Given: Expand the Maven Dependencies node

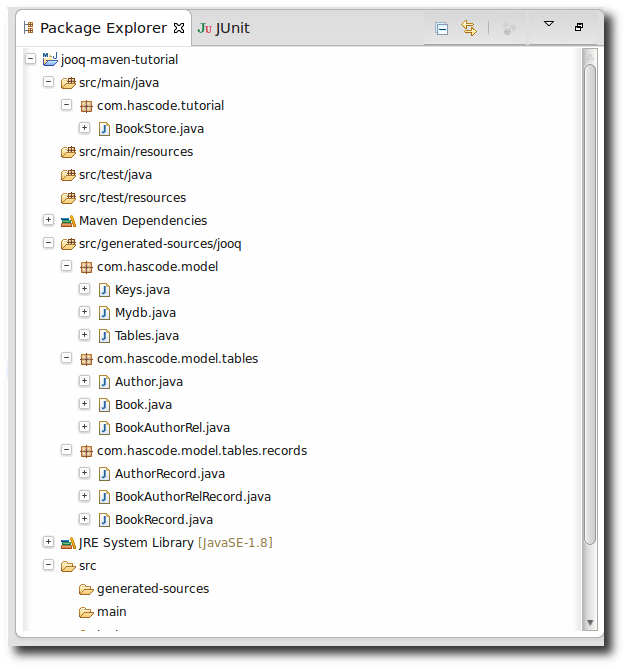Looking at the screenshot, I should [x=48, y=220].
